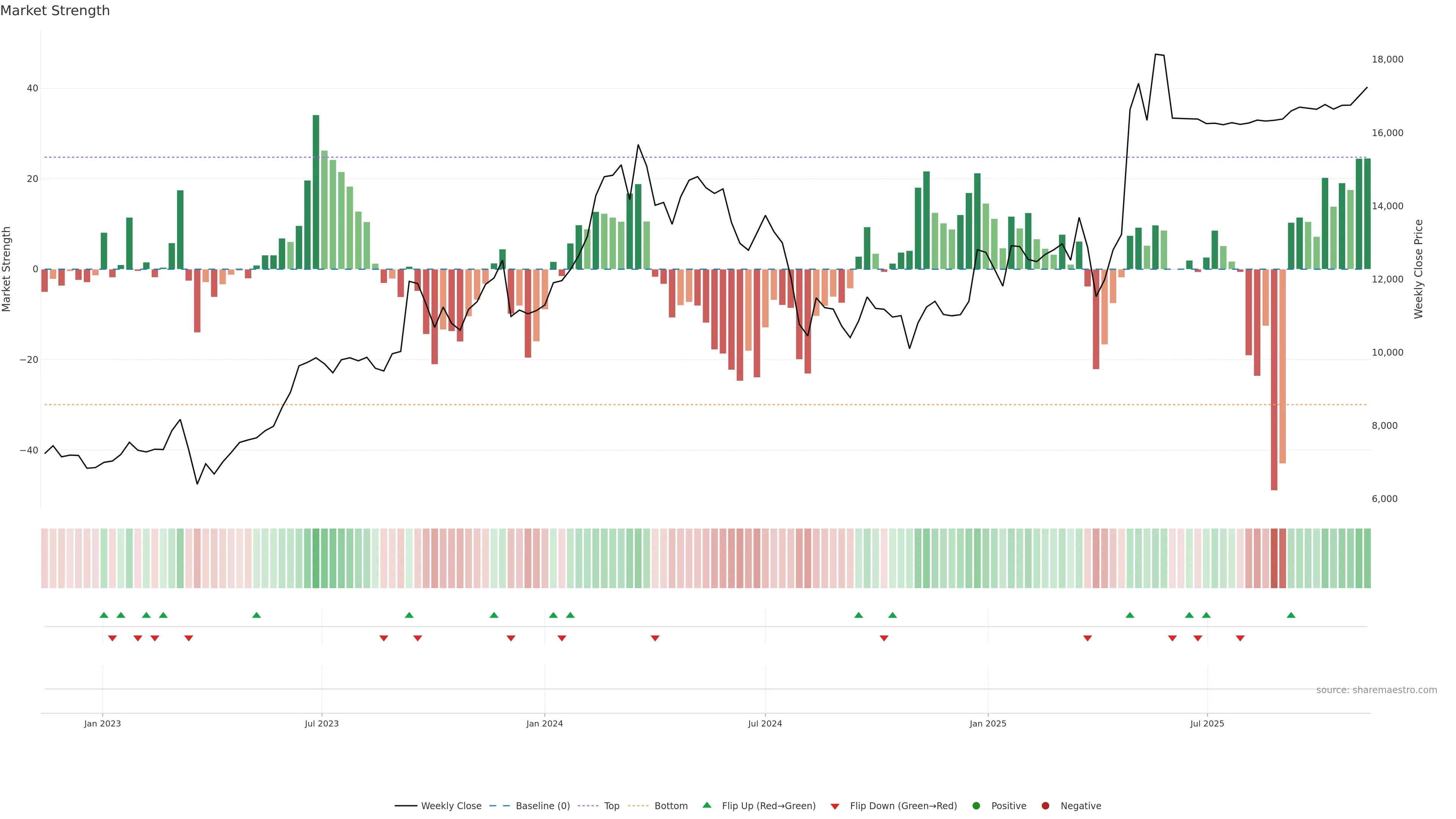Click the darkest red heat-strip cell
Image resolution: width=1456 pixels, height=819 pixels.
pyautogui.click(x=1274, y=558)
